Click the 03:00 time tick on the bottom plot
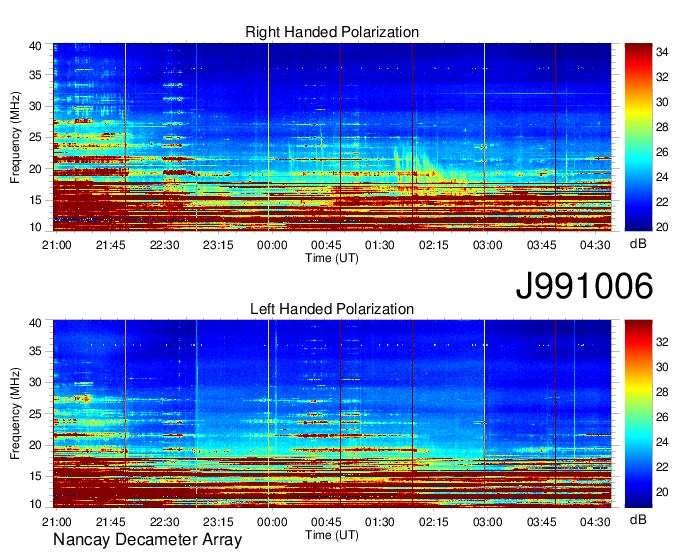 (487, 522)
